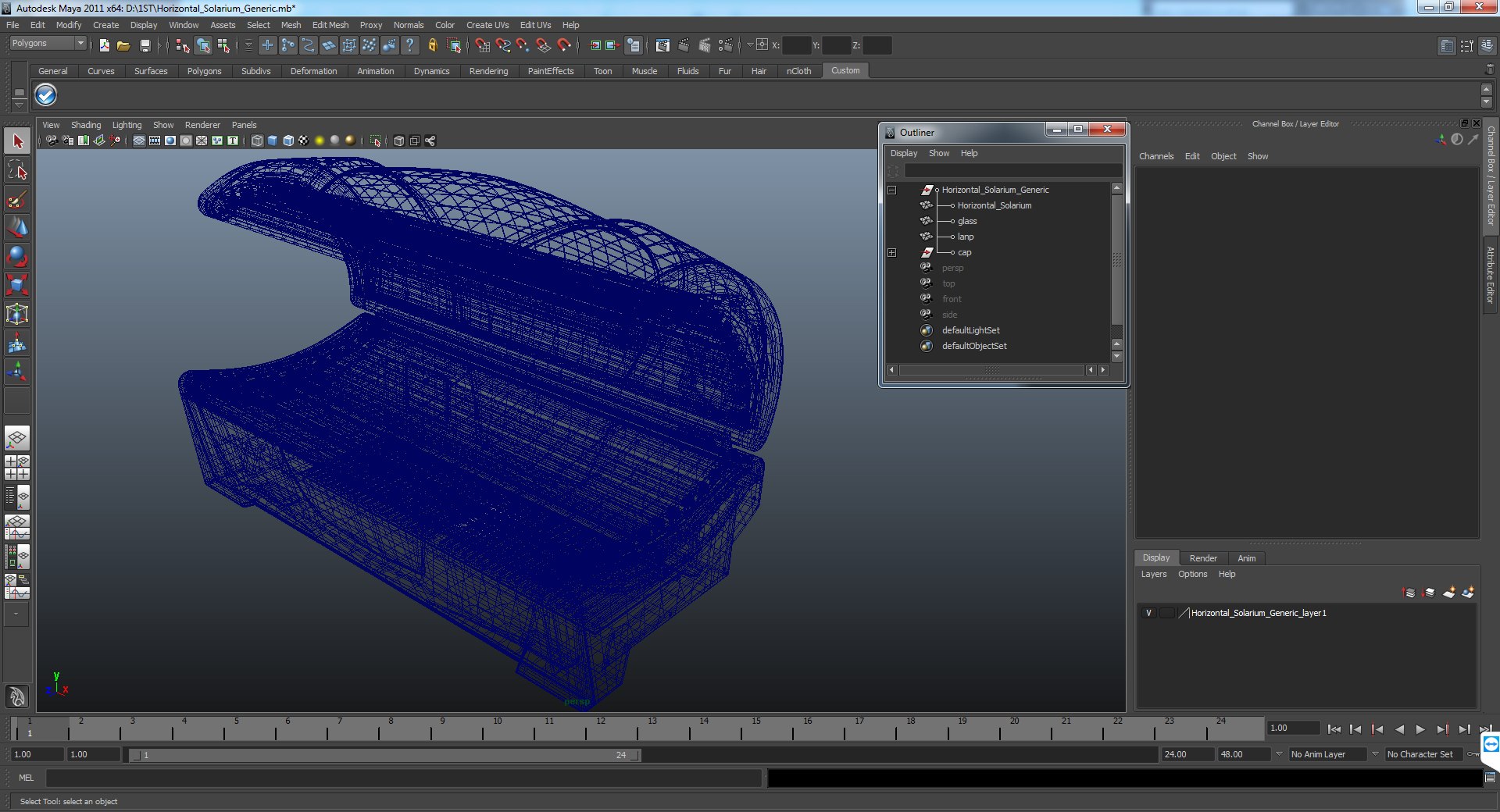Toggle the lock selection padlock icon

click(x=432, y=45)
